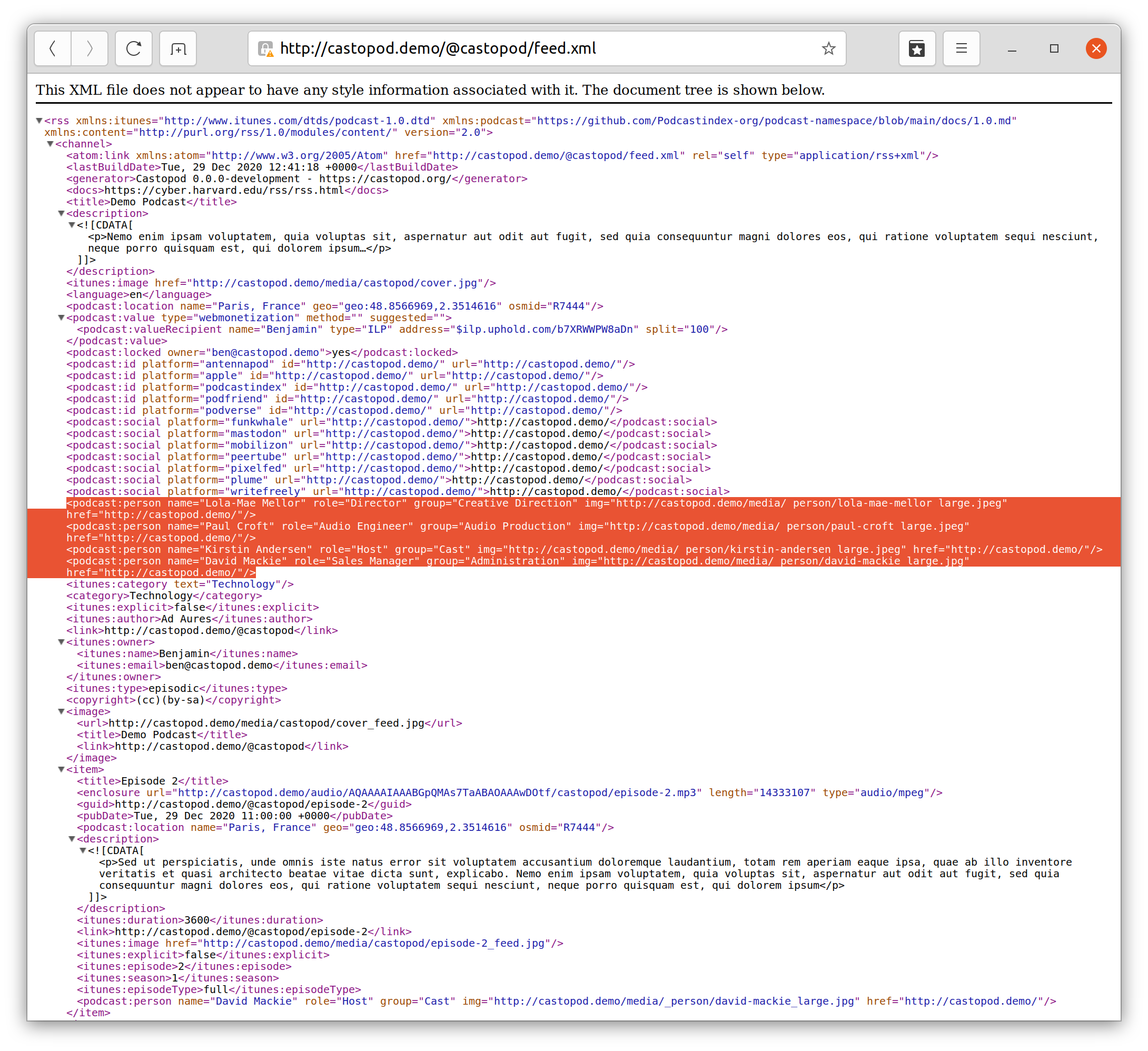
Task: Click the copyright (cc)(by-sa) line
Action: pyautogui.click(x=174, y=700)
